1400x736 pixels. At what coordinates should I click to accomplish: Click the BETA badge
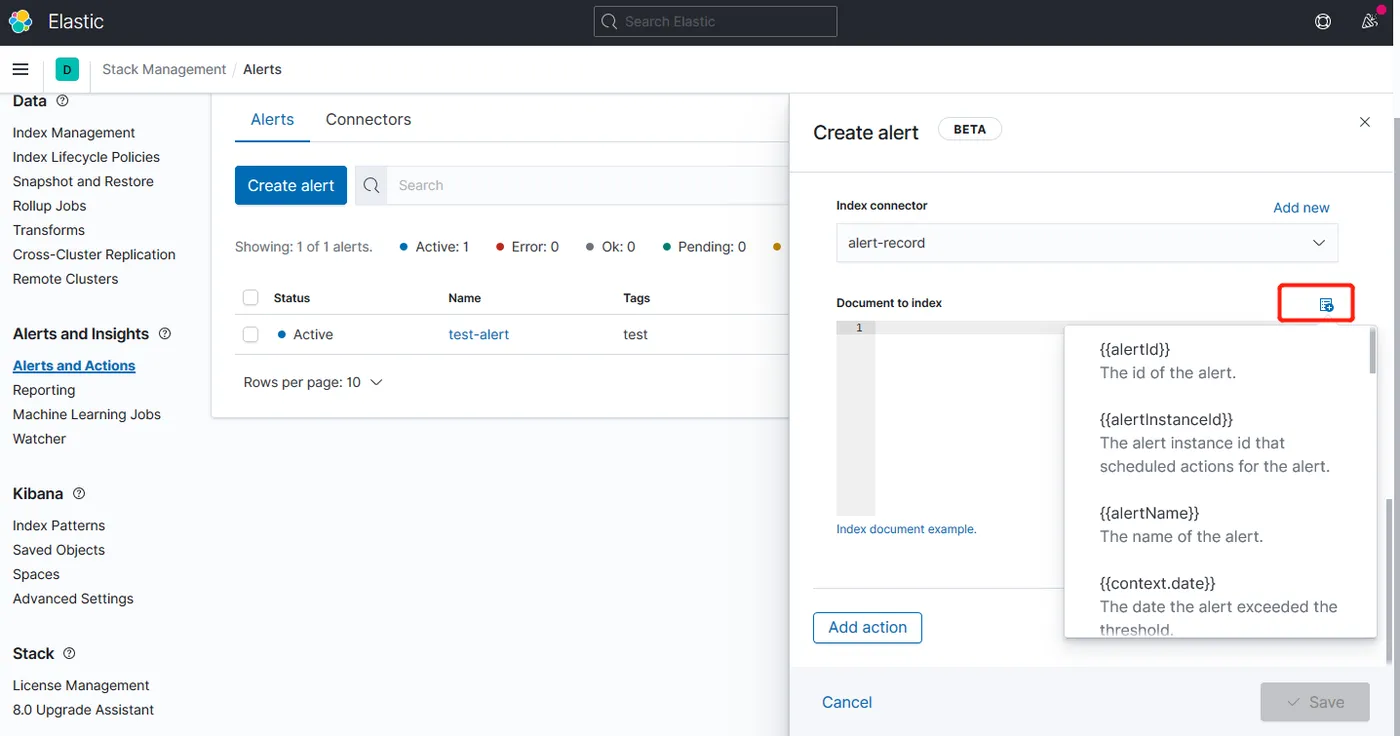(x=969, y=129)
